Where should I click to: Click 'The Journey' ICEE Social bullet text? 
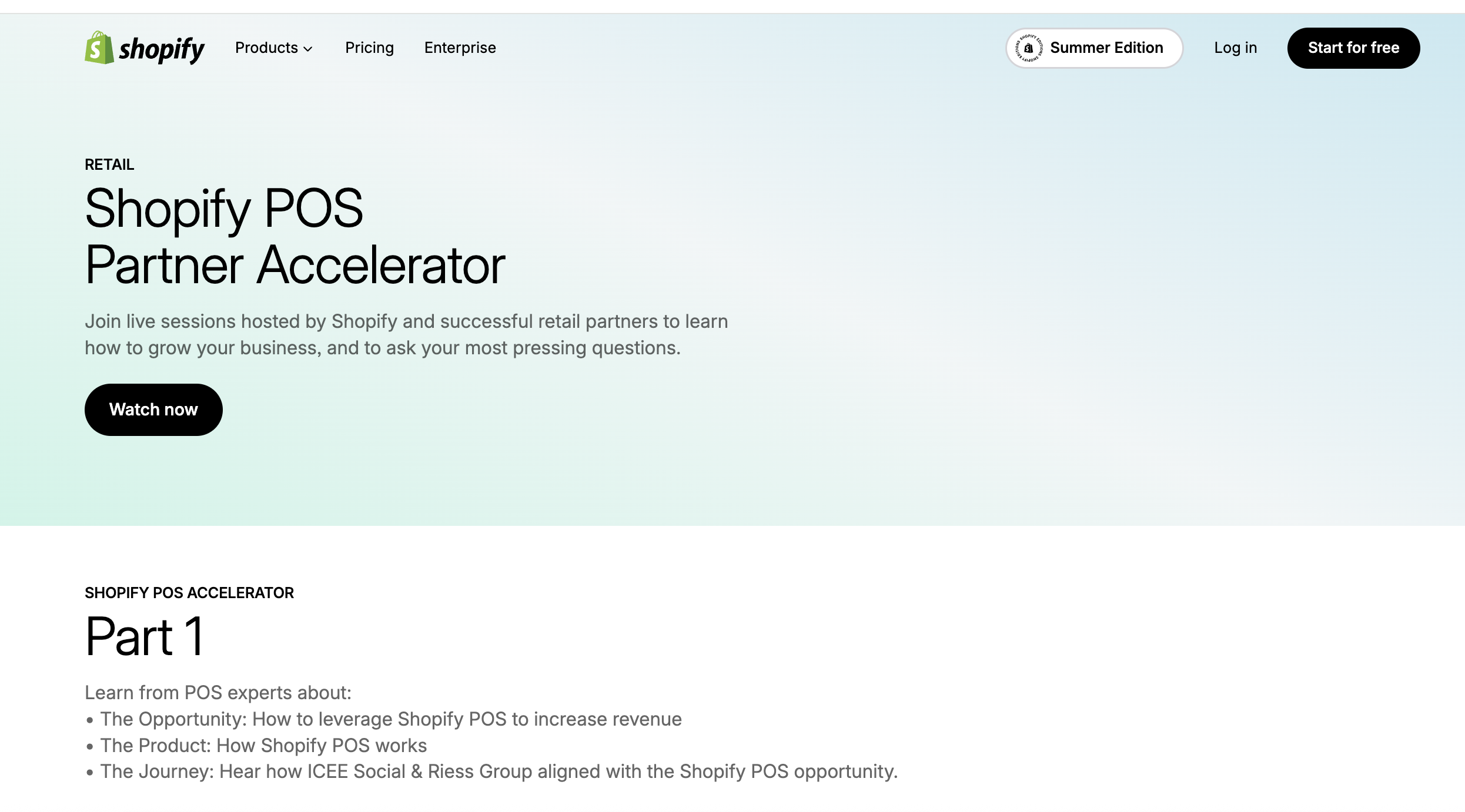click(499, 771)
